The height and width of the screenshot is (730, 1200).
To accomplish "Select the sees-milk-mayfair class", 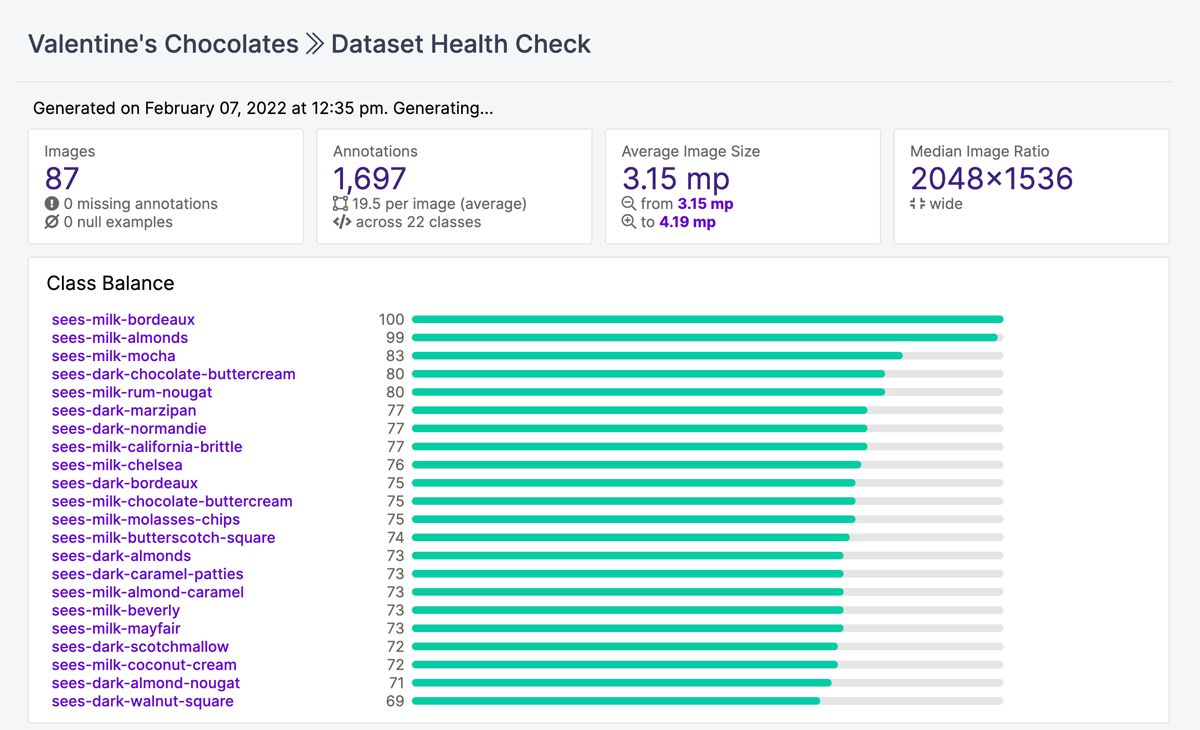I will point(117,628).
